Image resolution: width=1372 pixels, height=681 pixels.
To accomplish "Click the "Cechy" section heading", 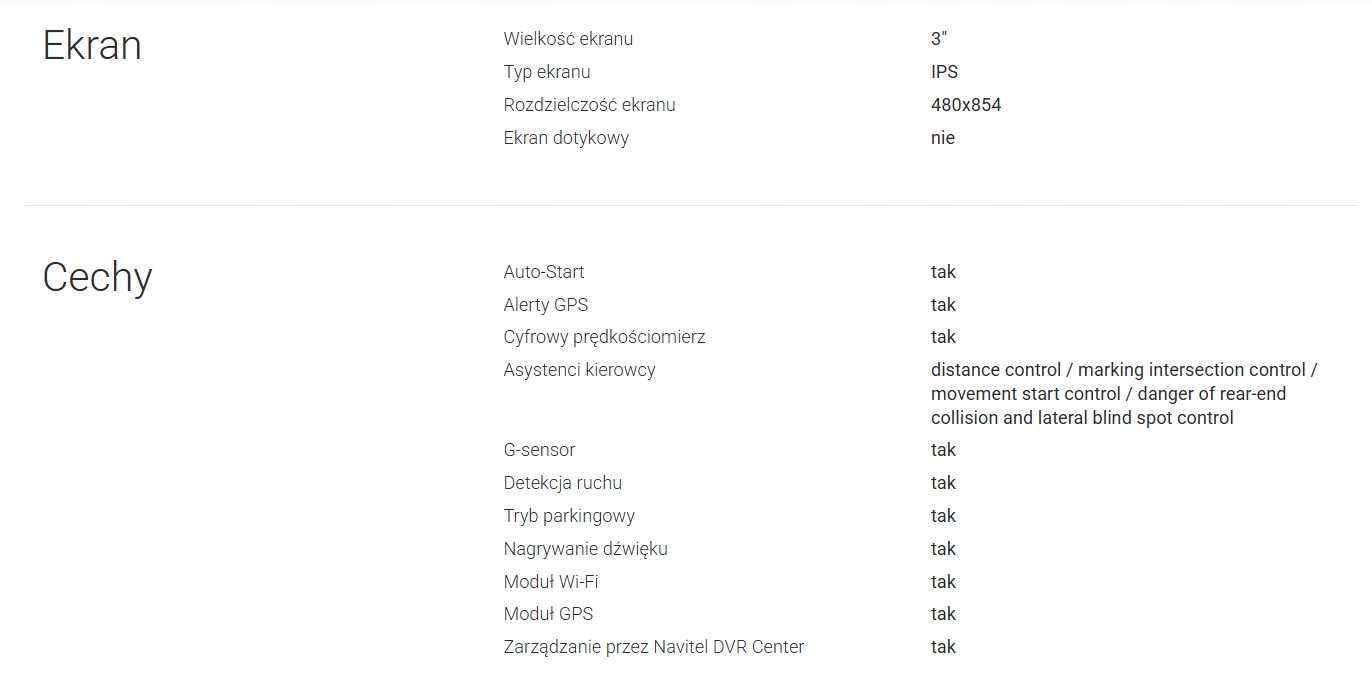I will pyautogui.click(x=97, y=277).
